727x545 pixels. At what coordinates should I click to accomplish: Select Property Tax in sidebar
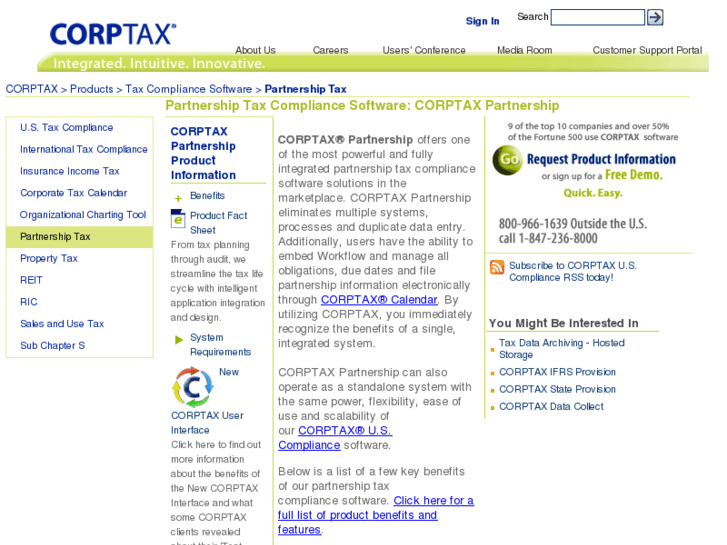(49, 258)
